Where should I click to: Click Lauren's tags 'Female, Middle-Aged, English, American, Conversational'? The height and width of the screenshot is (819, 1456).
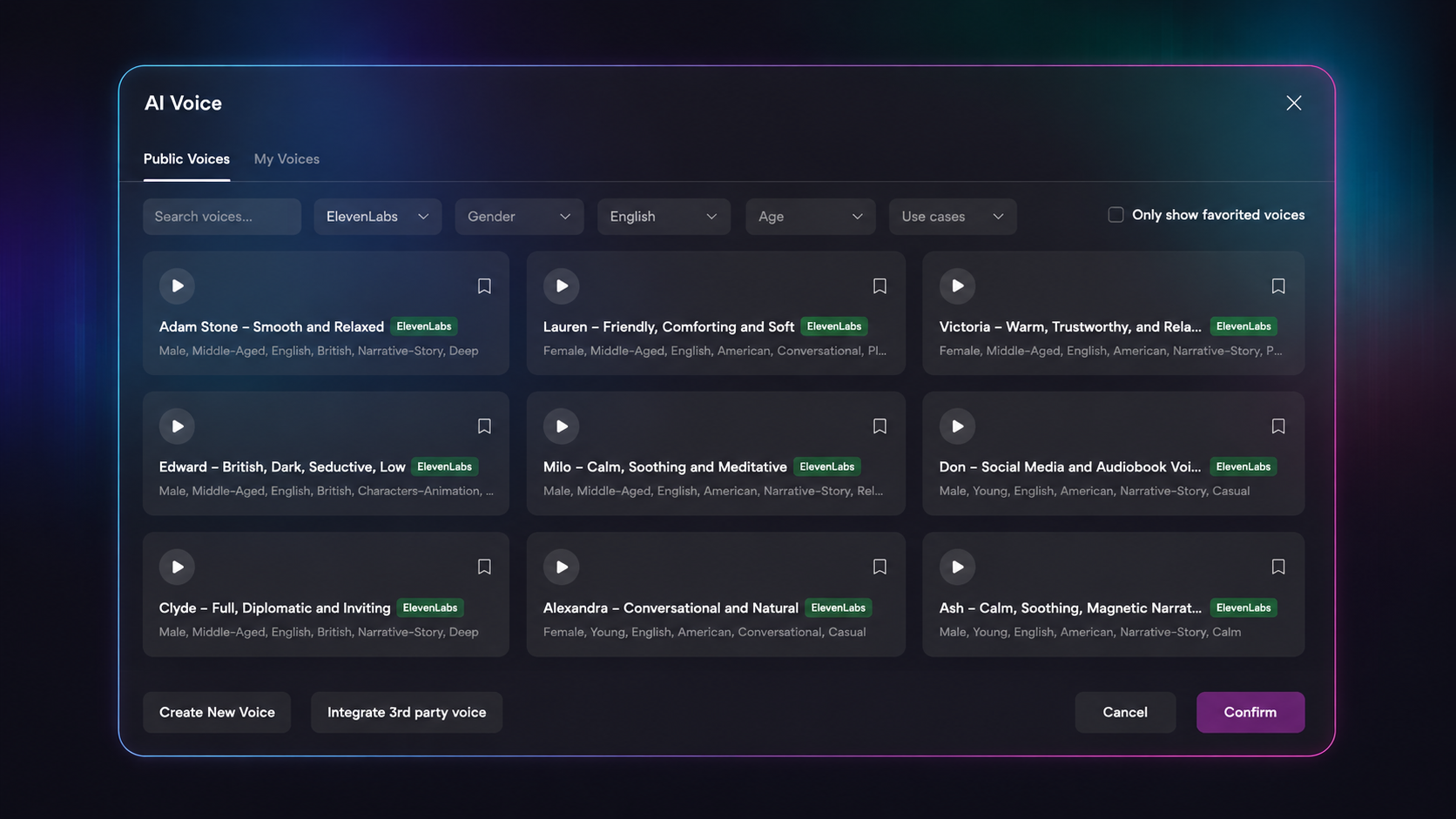click(715, 352)
